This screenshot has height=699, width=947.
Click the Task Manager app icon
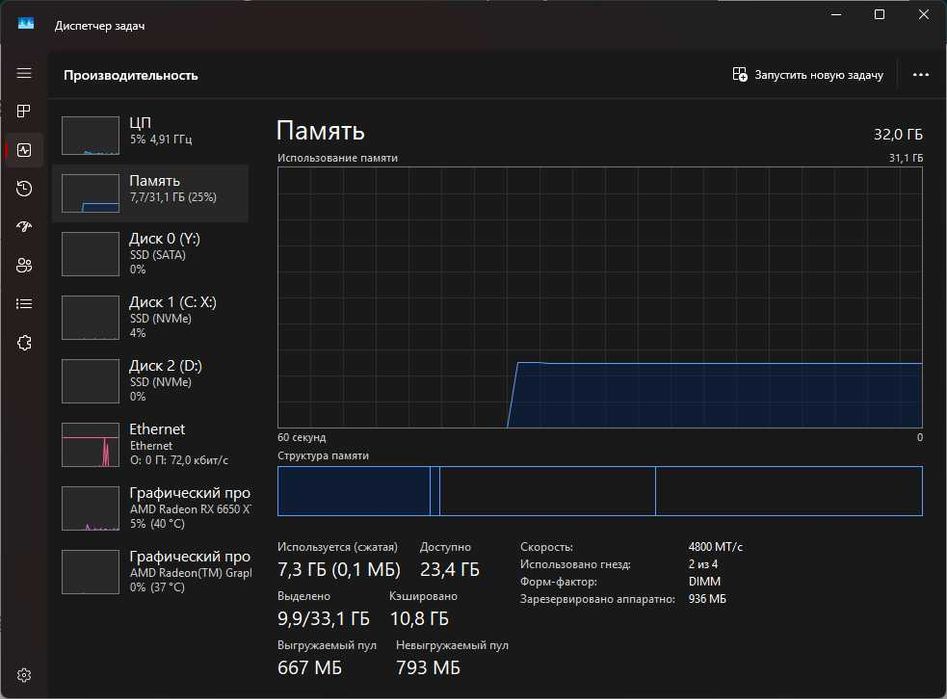[26, 24]
